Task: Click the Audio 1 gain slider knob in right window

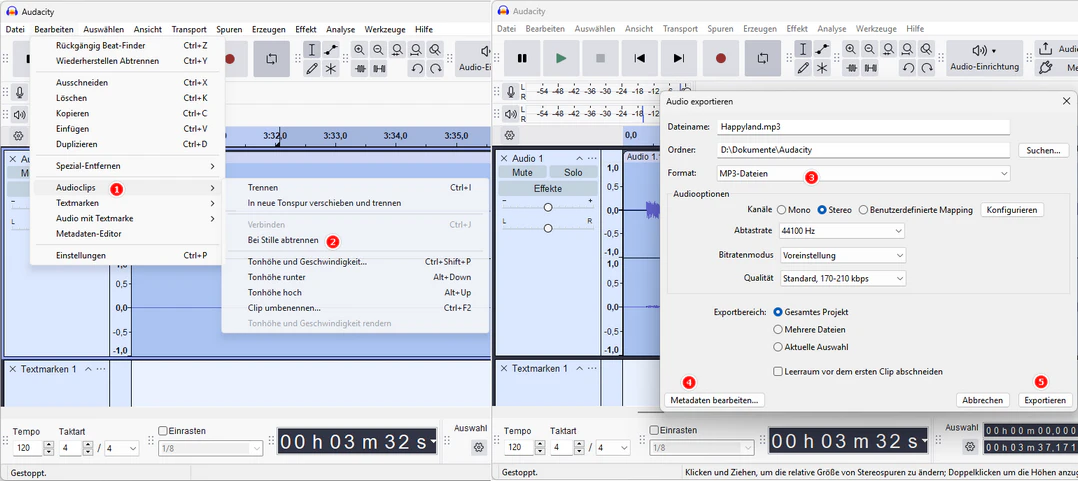Action: [548, 207]
